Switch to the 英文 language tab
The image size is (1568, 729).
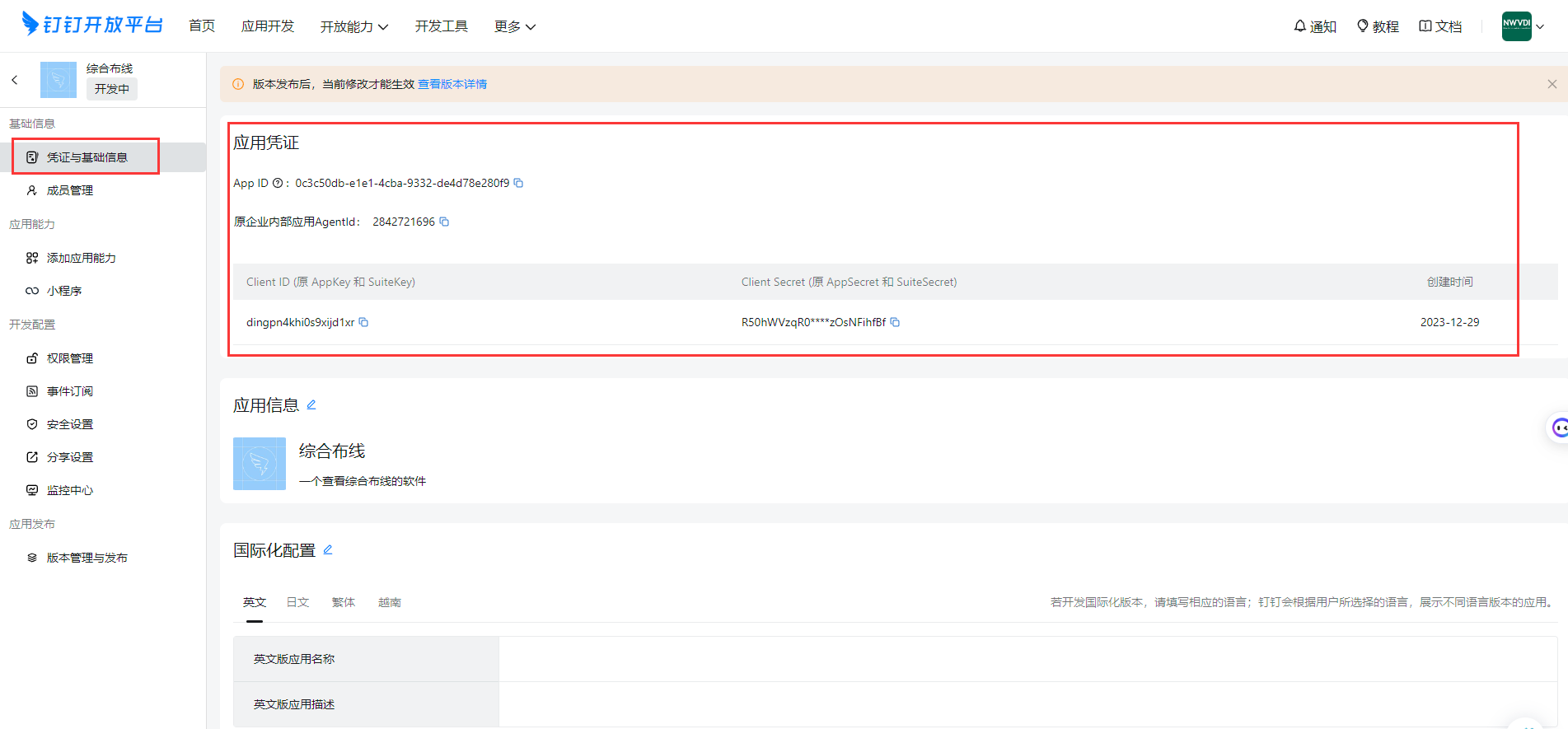255,602
